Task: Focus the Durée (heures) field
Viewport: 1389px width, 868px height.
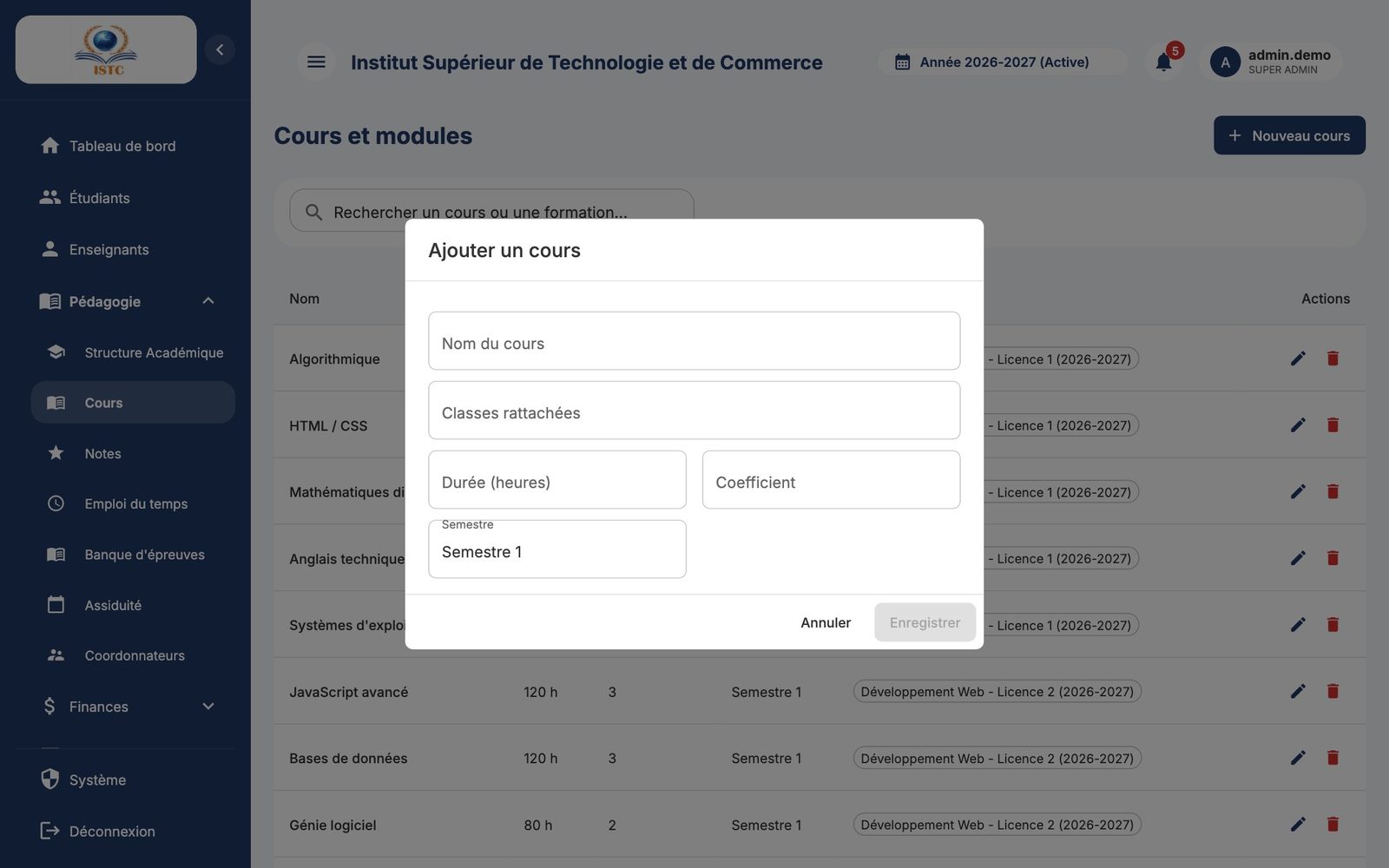Action: click(557, 480)
